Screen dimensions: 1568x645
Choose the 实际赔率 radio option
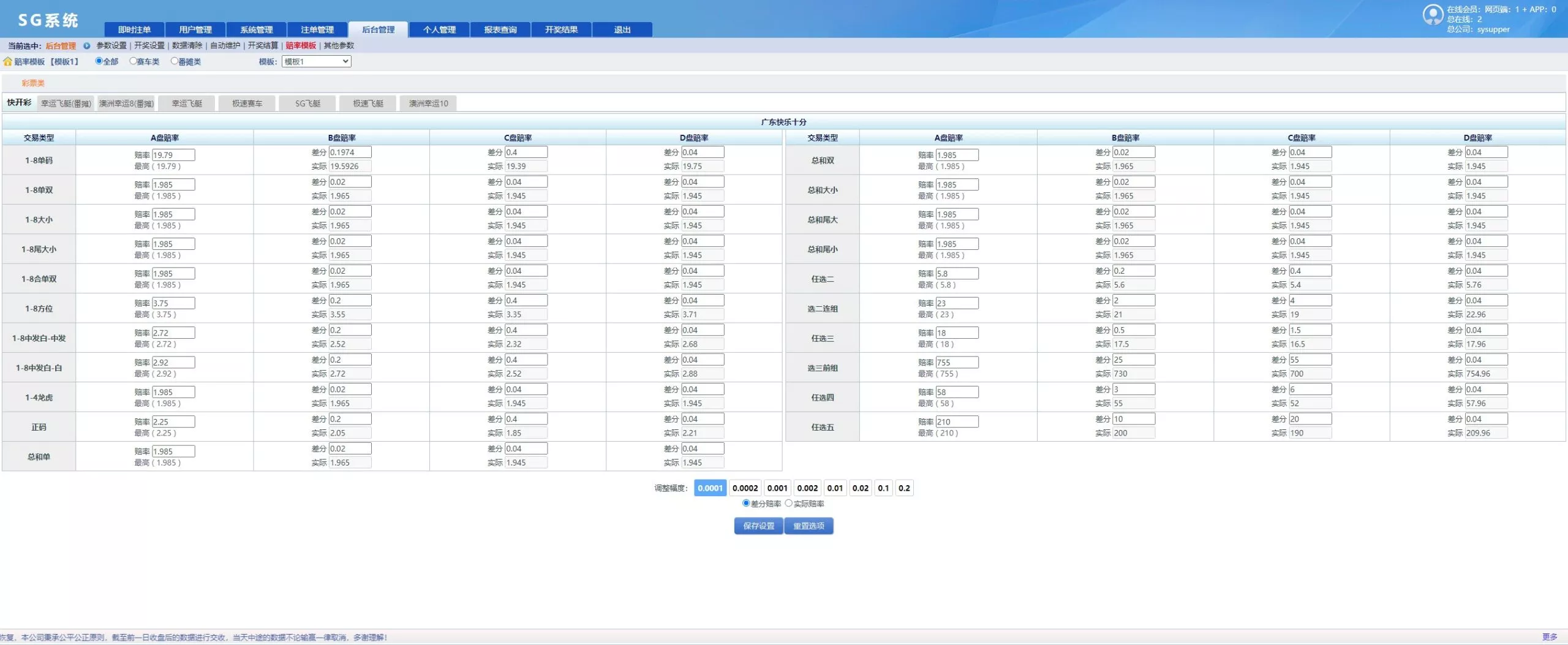(789, 504)
